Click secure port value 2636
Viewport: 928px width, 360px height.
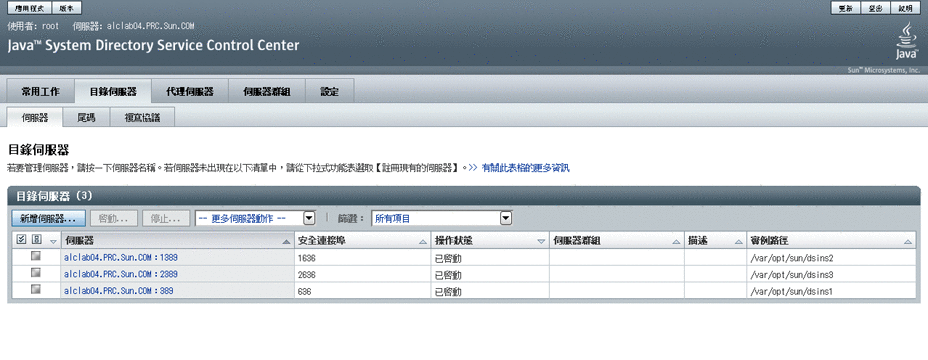point(307,275)
